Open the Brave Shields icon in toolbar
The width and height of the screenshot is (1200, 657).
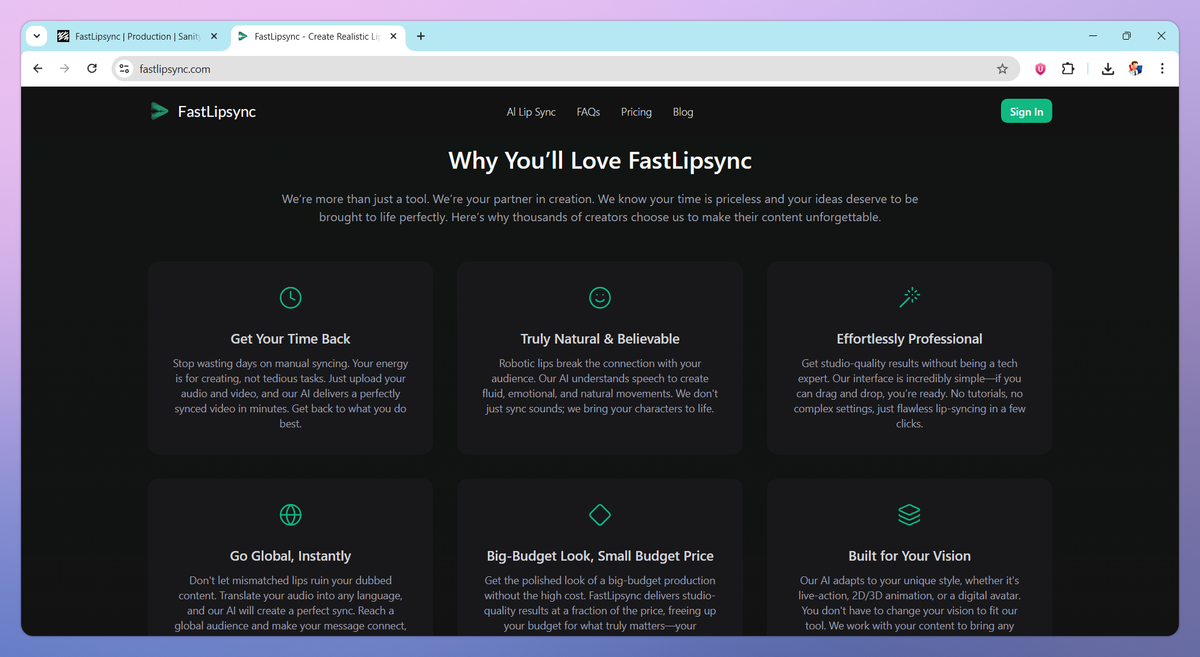click(1040, 69)
